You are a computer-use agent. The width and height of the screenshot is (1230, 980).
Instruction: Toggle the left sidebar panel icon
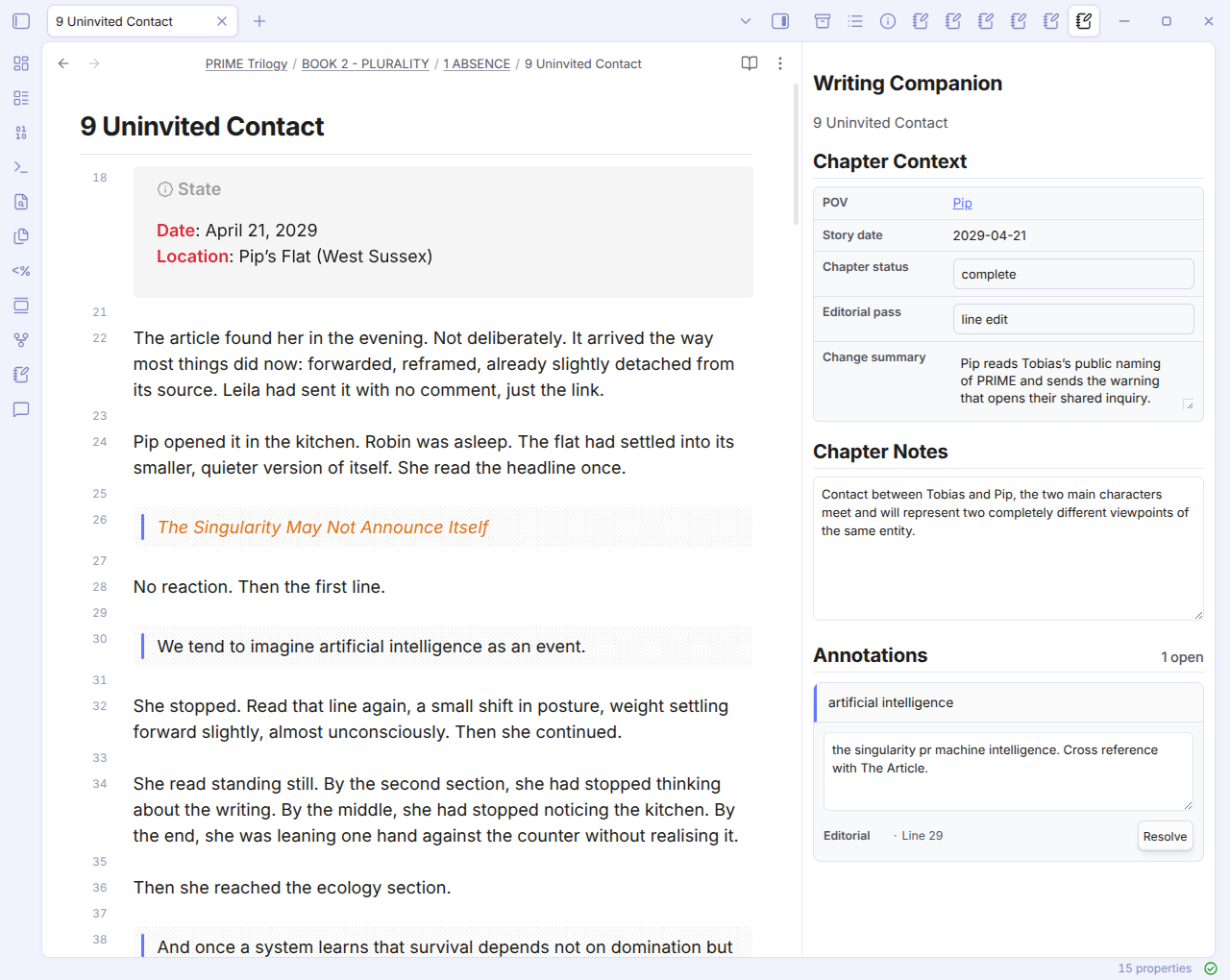(x=21, y=21)
